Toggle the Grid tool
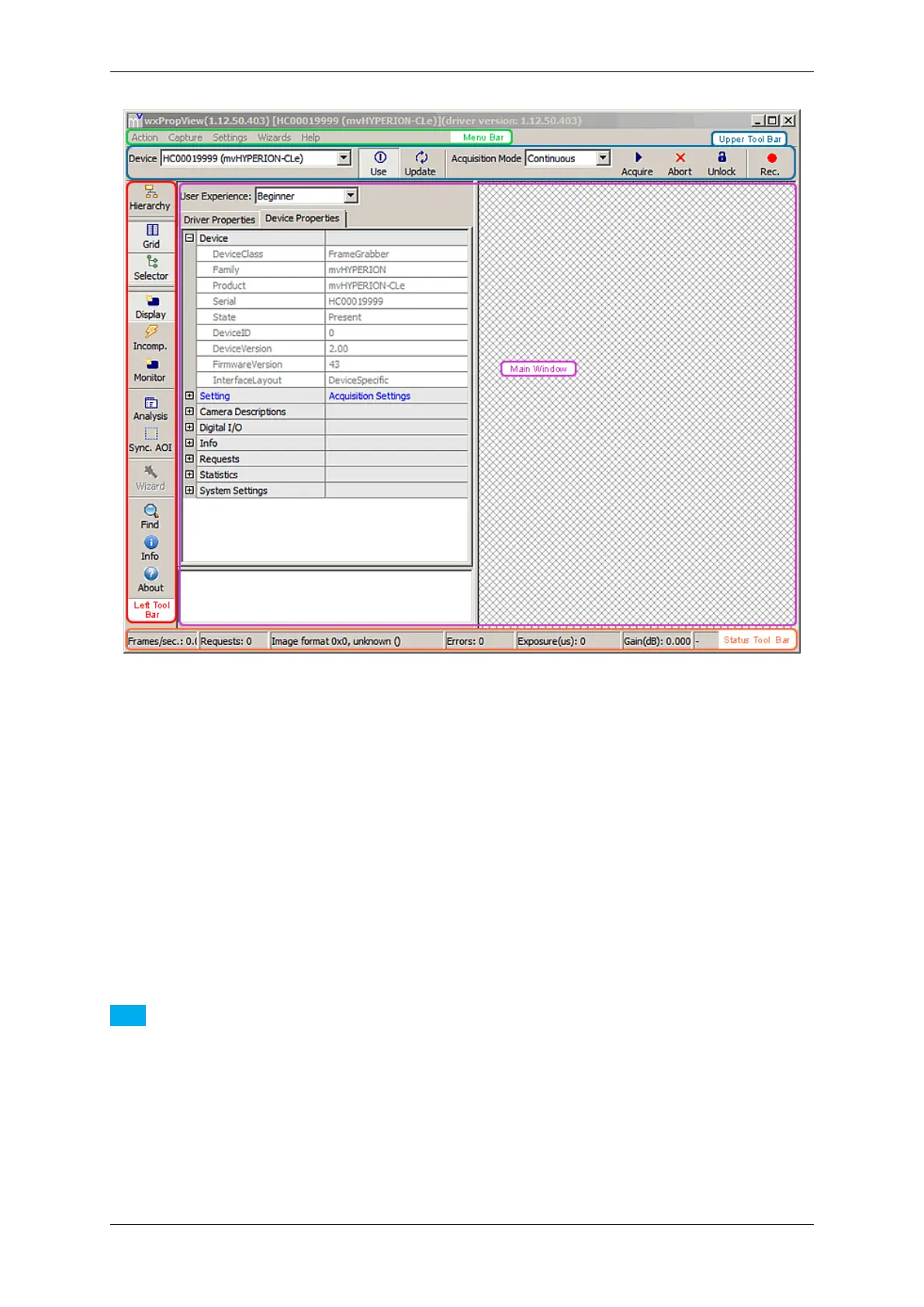 point(151,236)
